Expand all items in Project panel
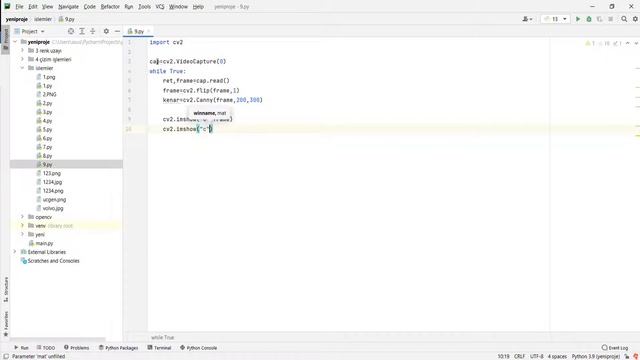 tap(82, 31)
